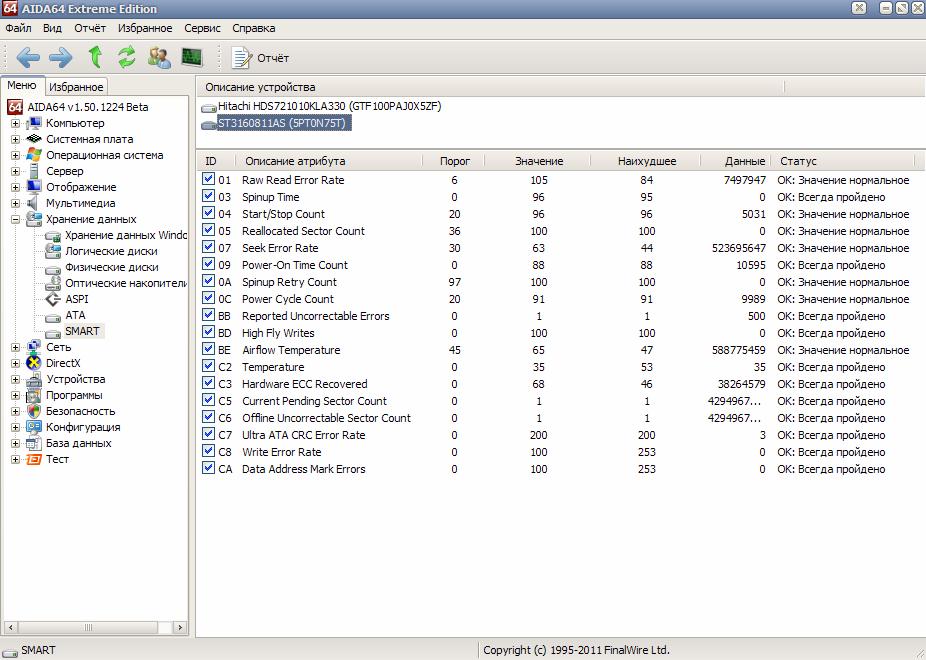This screenshot has height=660, width=926.
Task: Select the Оптические накопители tree item
Action: (126, 283)
